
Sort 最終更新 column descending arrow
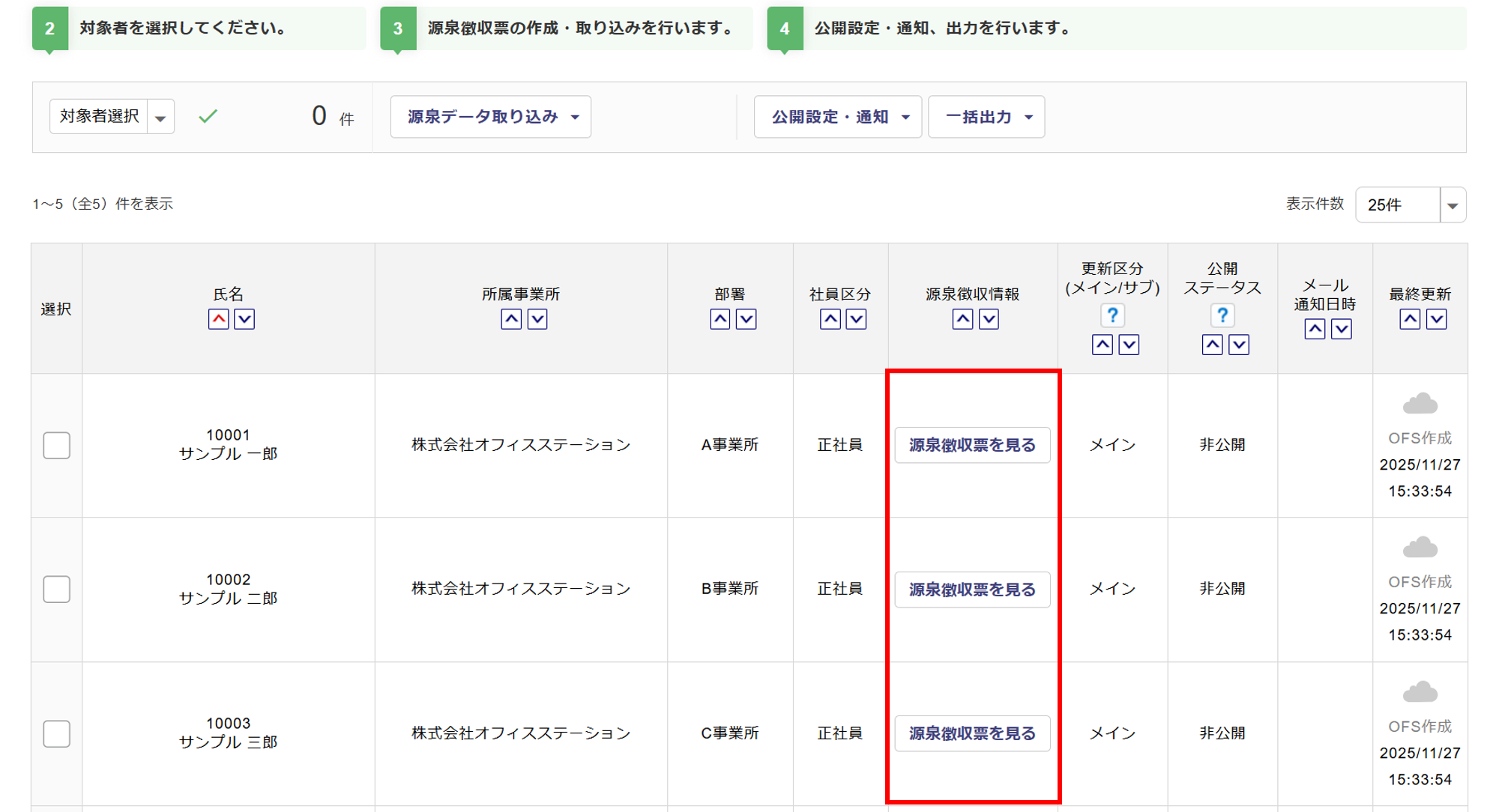click(x=1436, y=319)
